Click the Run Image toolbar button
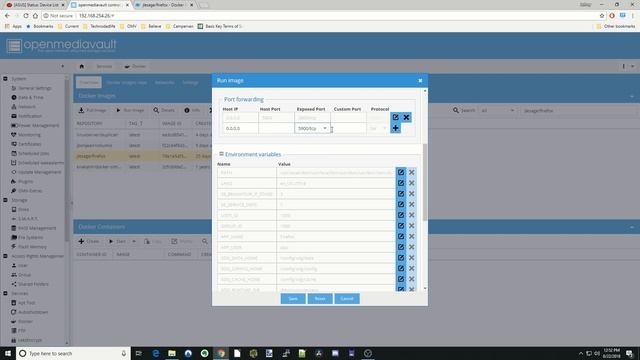 coord(131,110)
